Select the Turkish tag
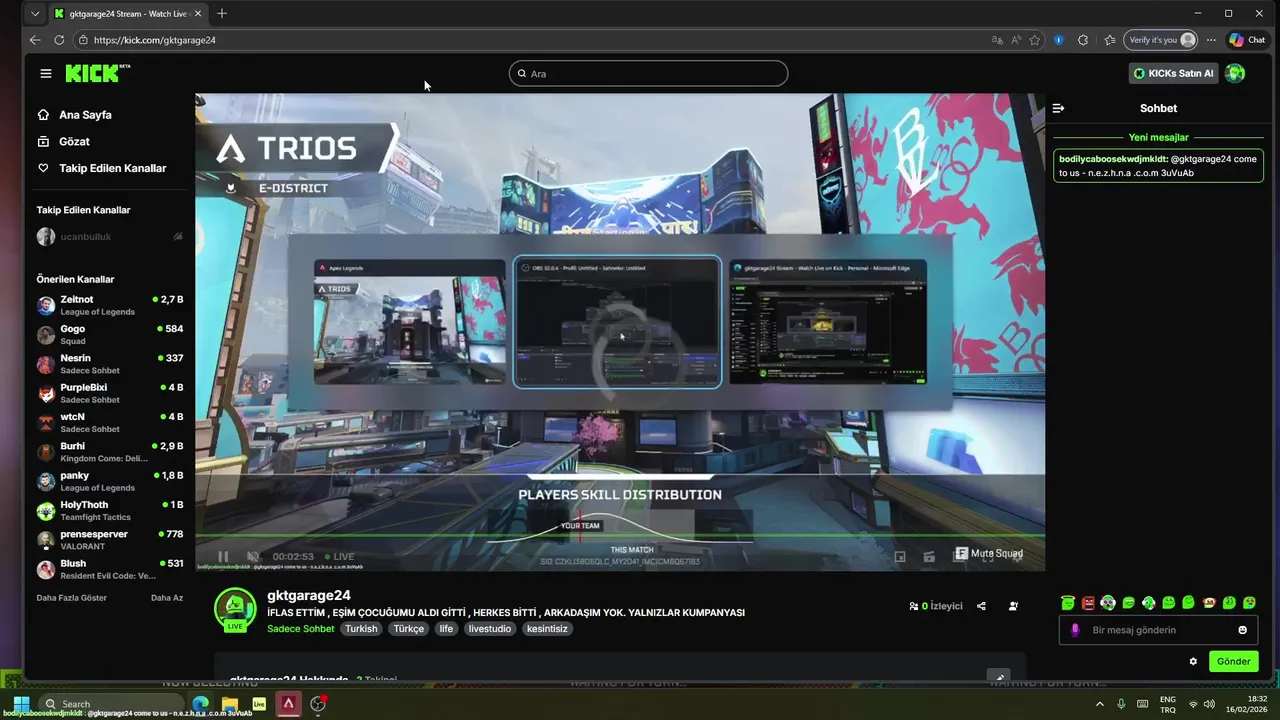Viewport: 1280px width, 720px height. coord(361,629)
